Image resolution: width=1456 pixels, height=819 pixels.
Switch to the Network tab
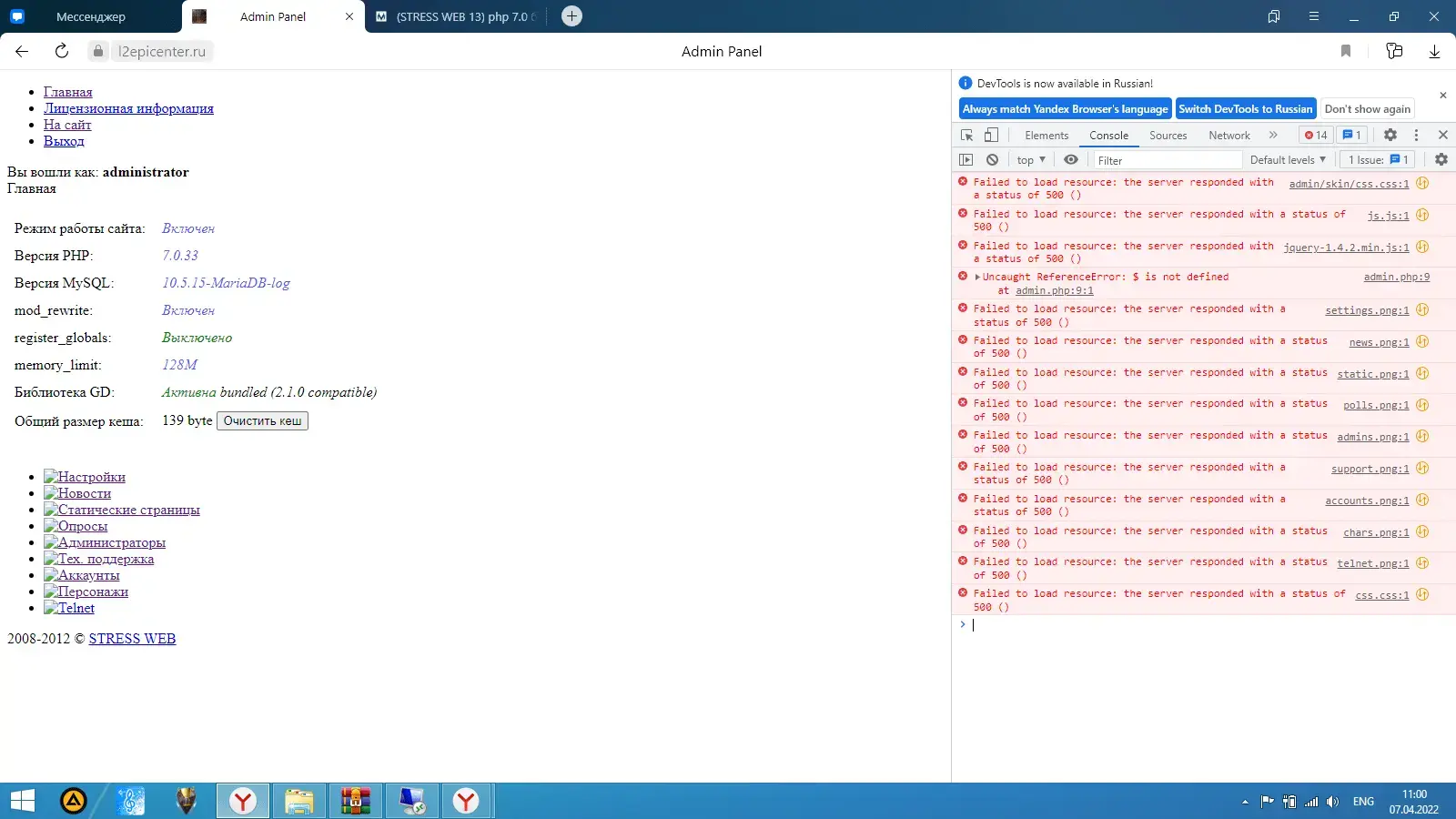tap(1229, 136)
